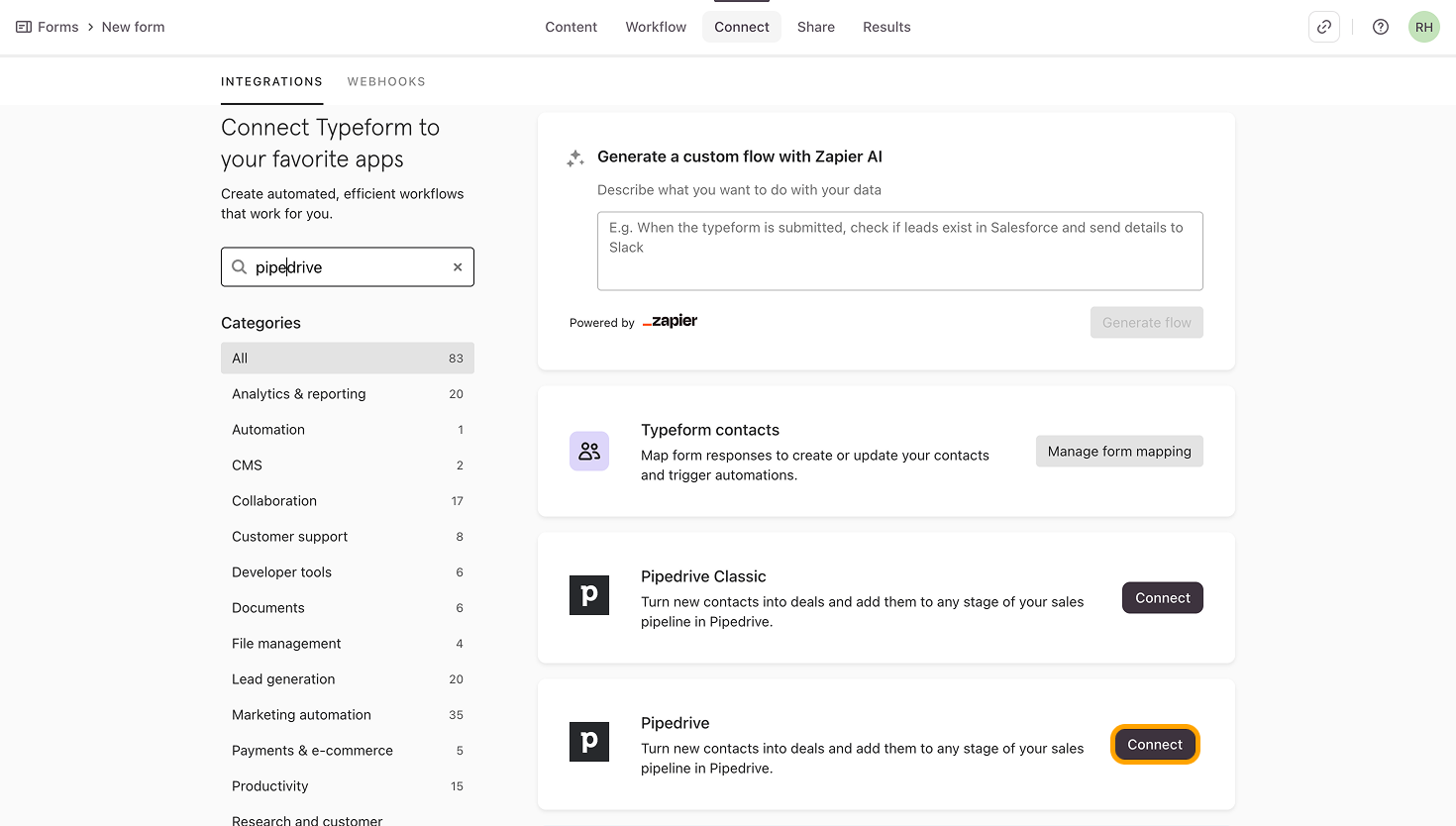1456x826 pixels.
Task: Open the help question mark icon
Action: pyautogui.click(x=1381, y=27)
